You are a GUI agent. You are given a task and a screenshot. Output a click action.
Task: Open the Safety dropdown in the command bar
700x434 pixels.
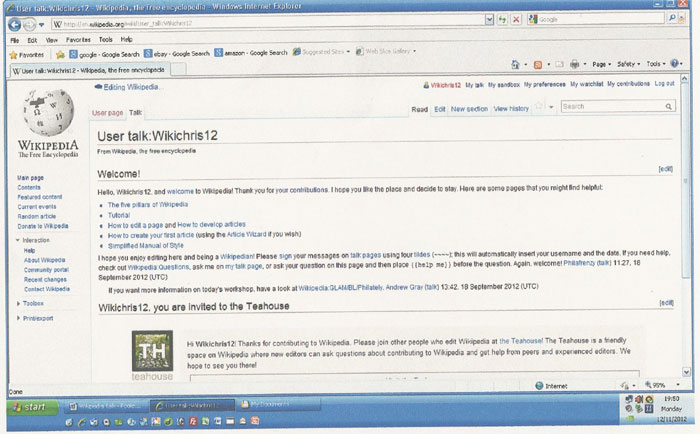click(629, 64)
